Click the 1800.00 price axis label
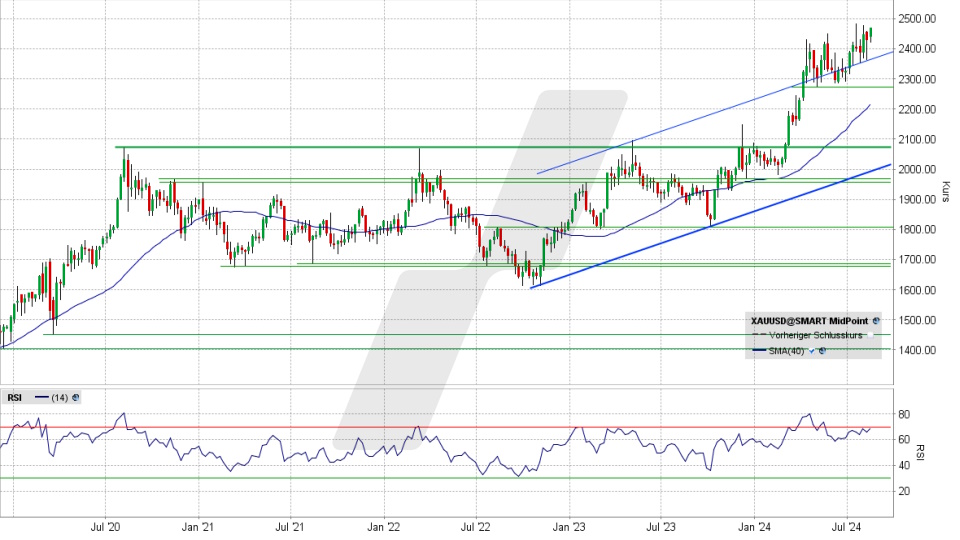 [917, 230]
